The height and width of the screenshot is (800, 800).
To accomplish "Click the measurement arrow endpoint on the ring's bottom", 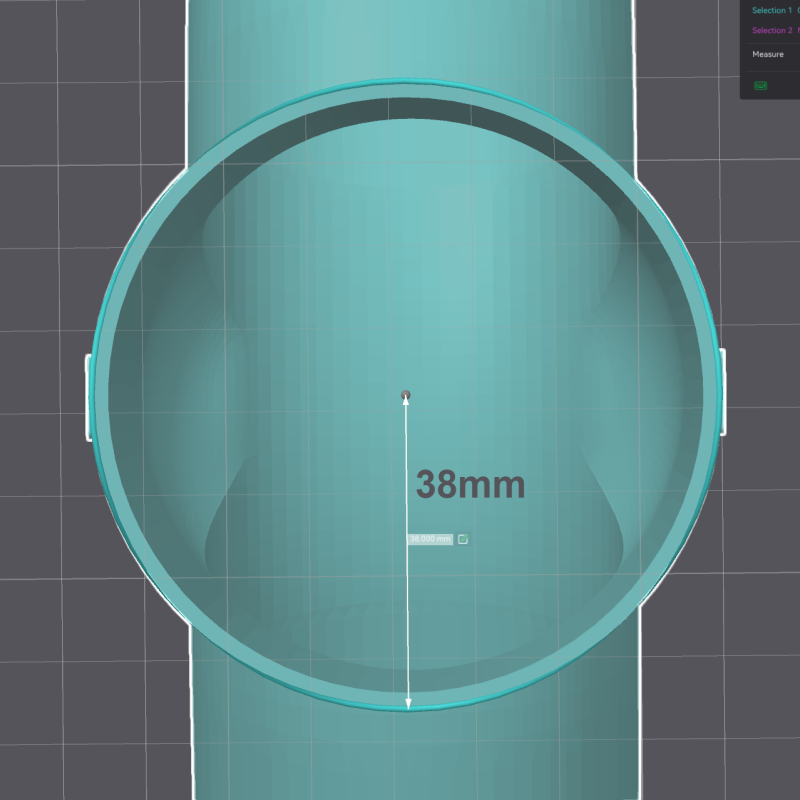I will (x=407, y=705).
